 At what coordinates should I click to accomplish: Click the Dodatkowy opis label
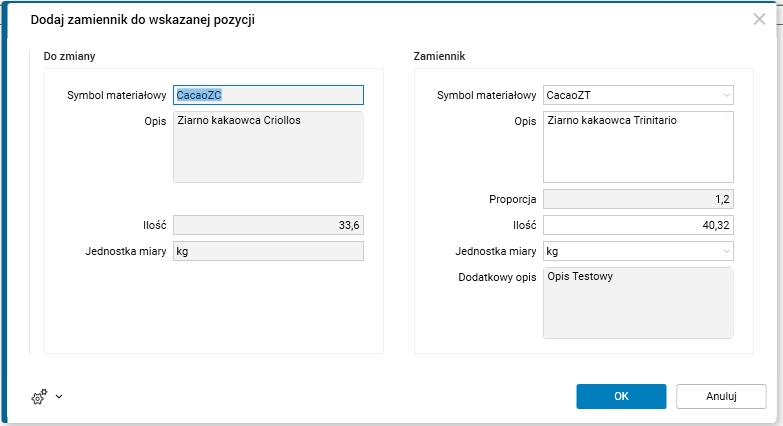[497, 276]
